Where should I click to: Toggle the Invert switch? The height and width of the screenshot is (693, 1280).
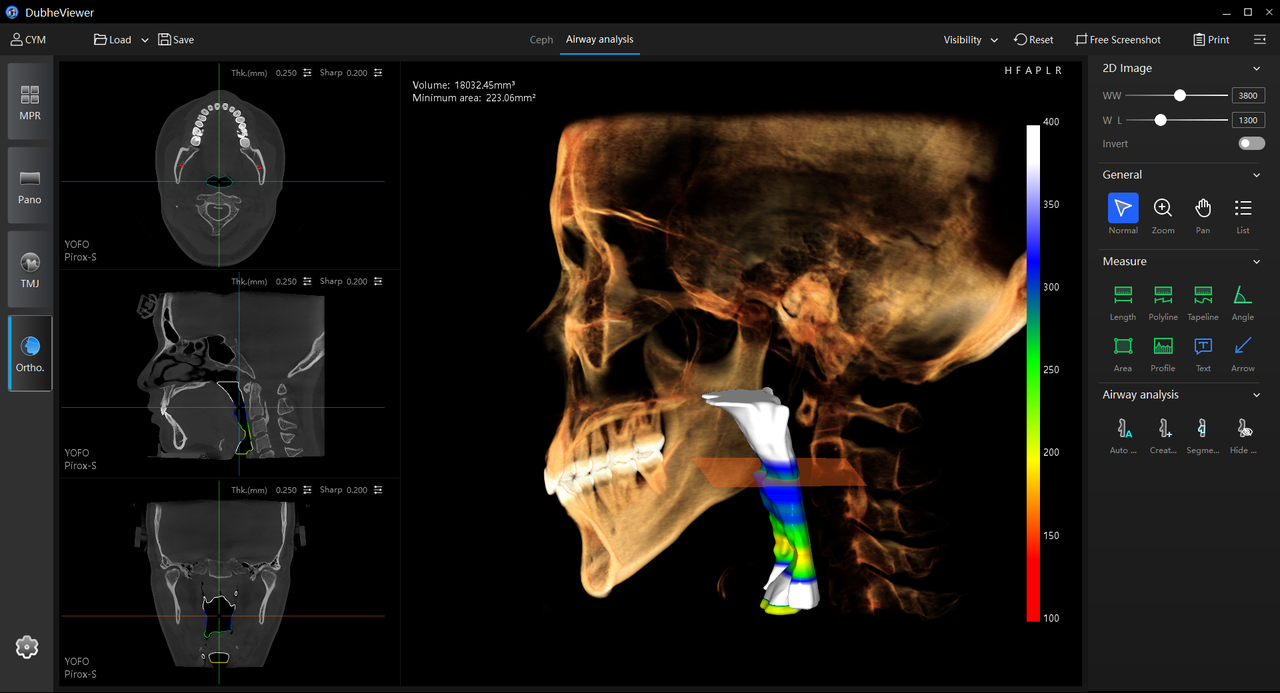point(1251,144)
